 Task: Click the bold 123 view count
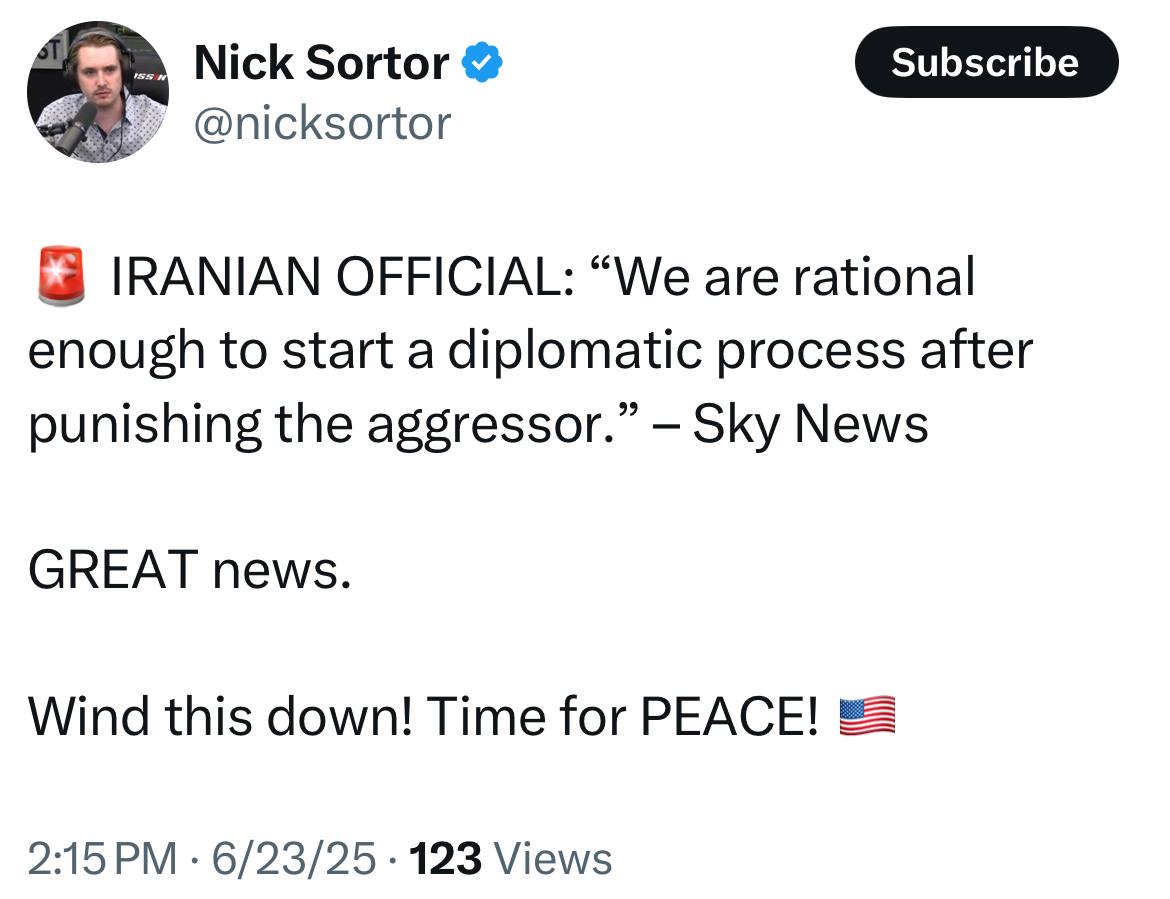pos(445,858)
